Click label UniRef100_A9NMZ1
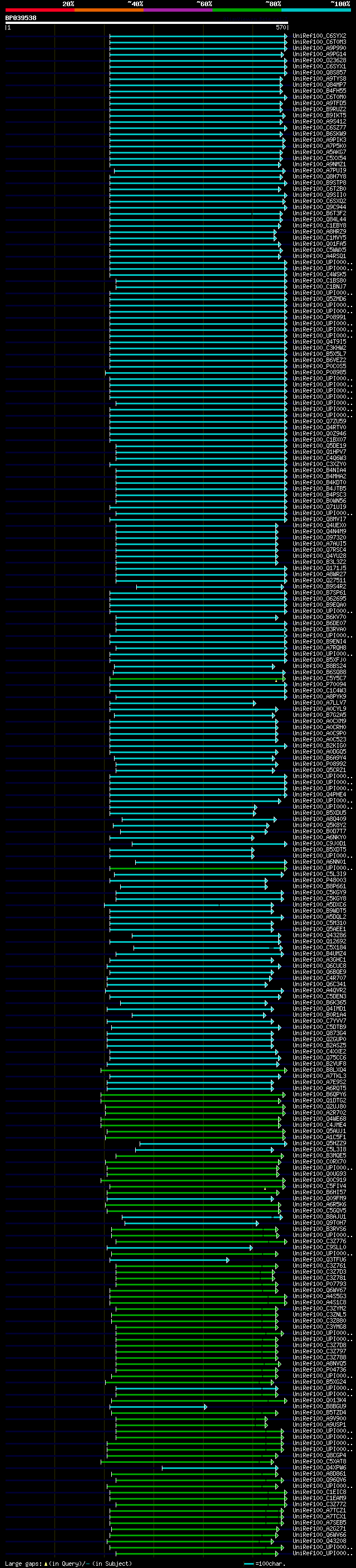Viewport: 356px width, 1568px height. click(319, 164)
